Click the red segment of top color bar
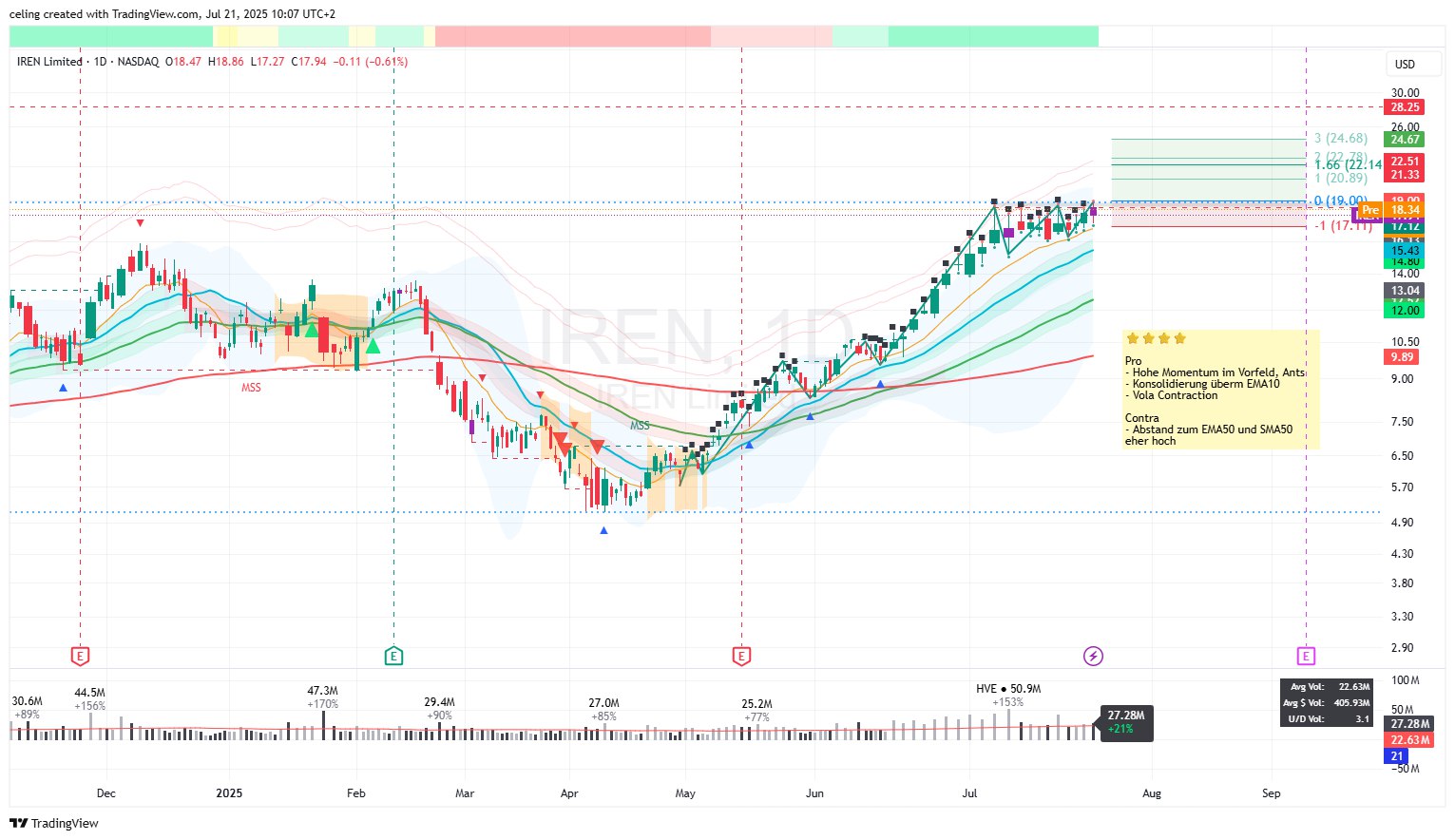This screenshot has height=840, width=1455. 572,36
